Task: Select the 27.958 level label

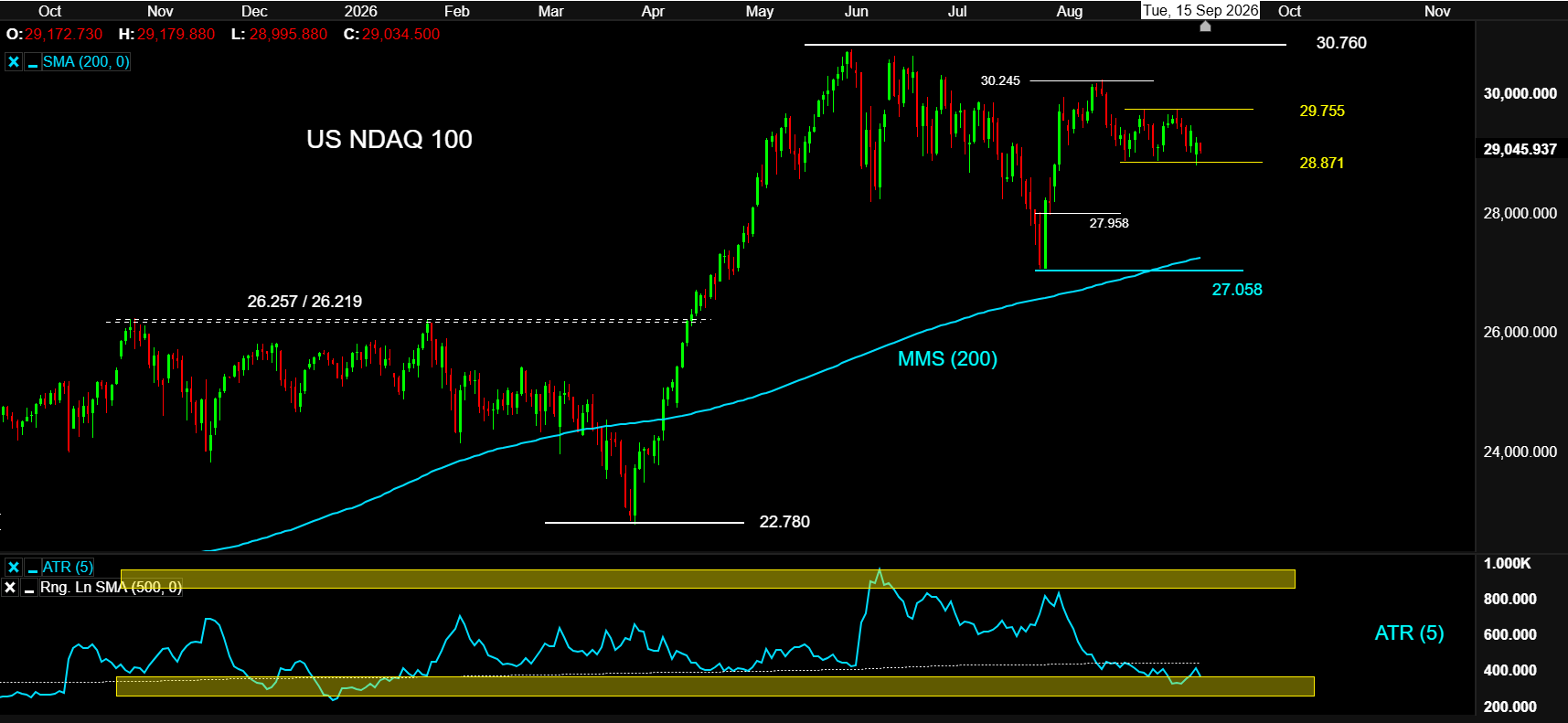Action: [x=1109, y=223]
